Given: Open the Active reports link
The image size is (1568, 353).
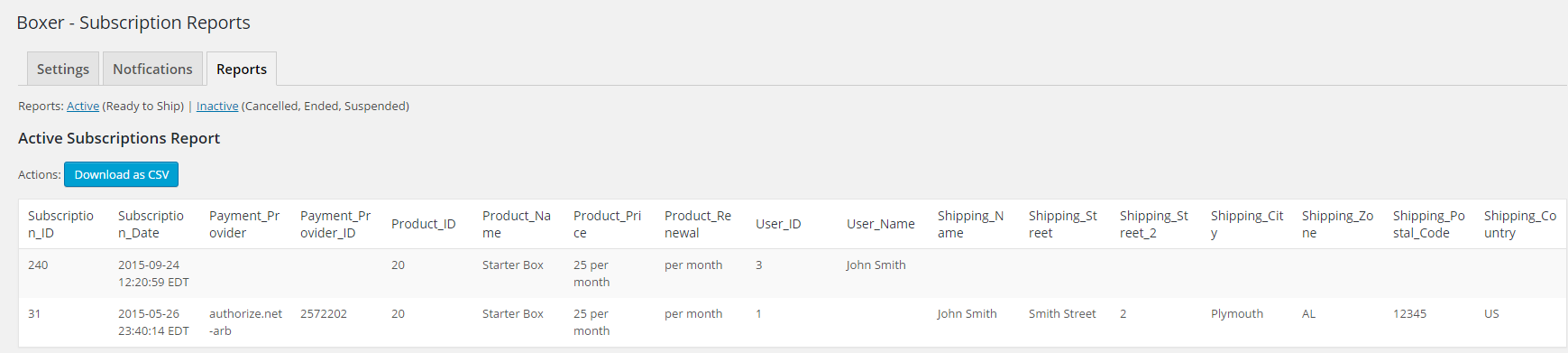Looking at the screenshot, I should 83,106.
